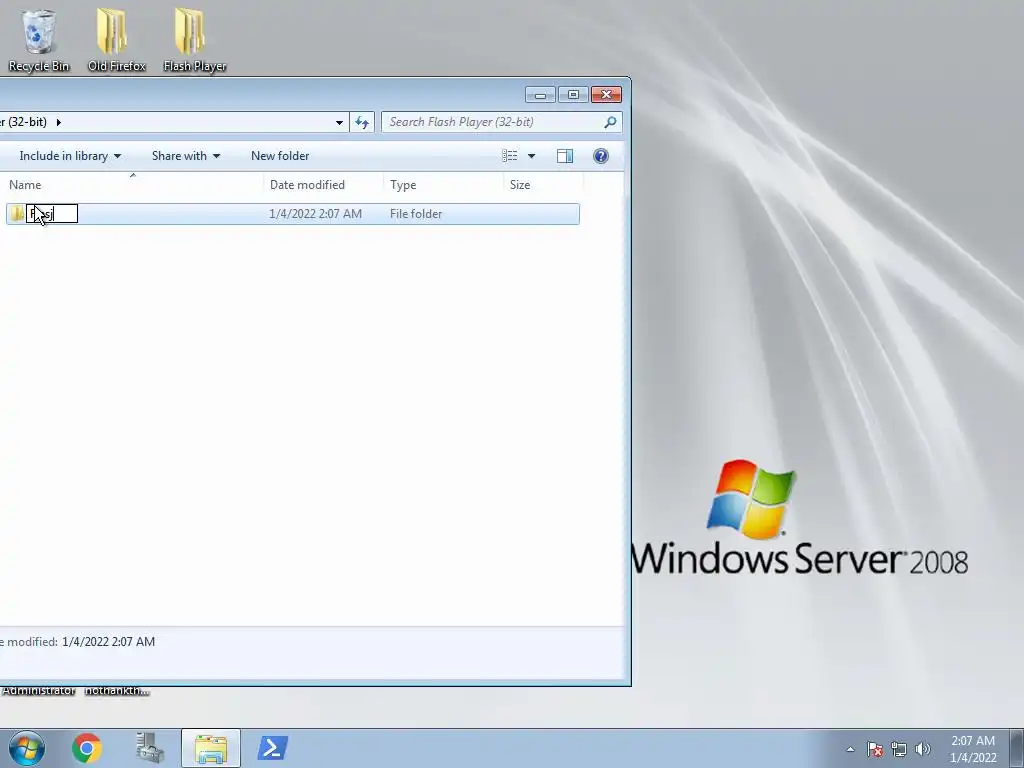Open the address bar history dropdown
The width and height of the screenshot is (1024, 768).
[339, 122]
